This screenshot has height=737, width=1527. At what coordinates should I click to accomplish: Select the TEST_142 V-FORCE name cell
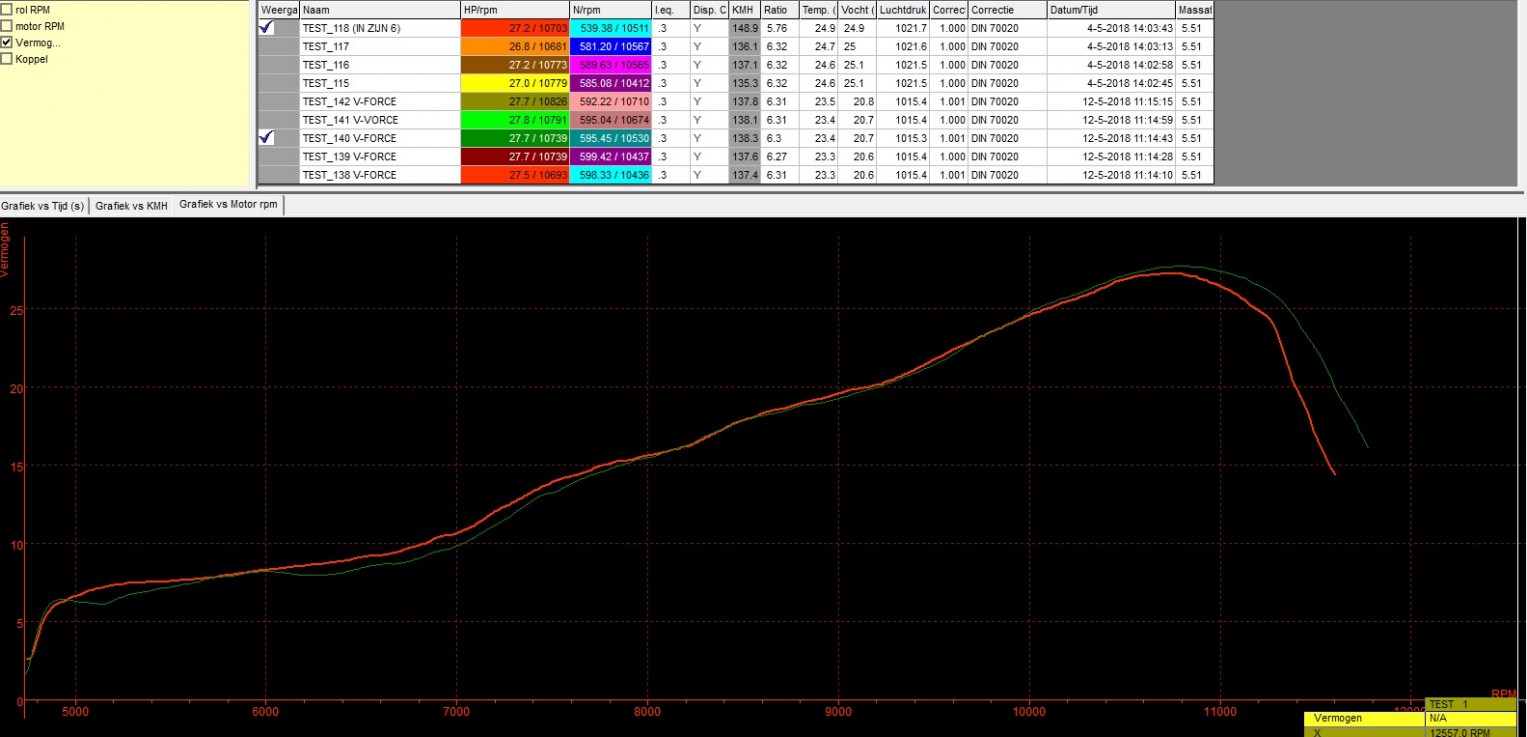pos(380,101)
